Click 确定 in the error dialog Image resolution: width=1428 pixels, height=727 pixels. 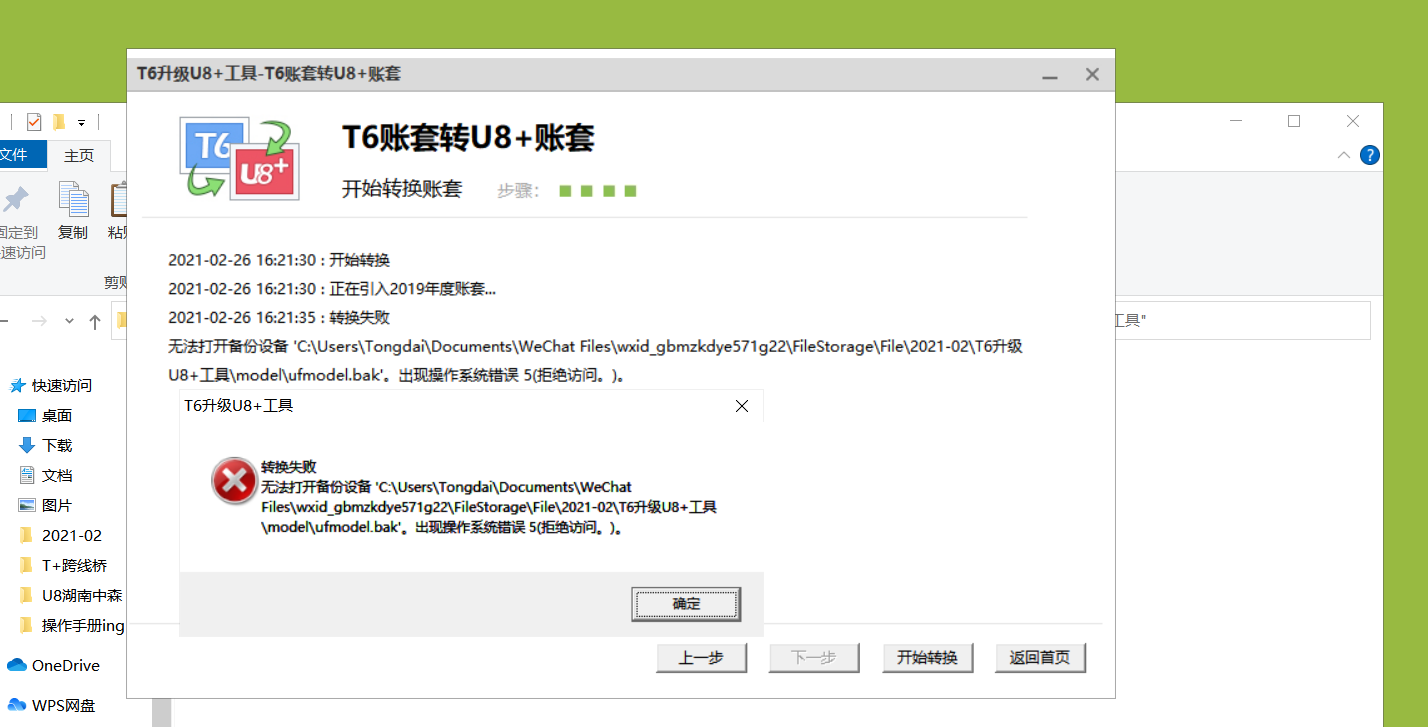[686, 604]
